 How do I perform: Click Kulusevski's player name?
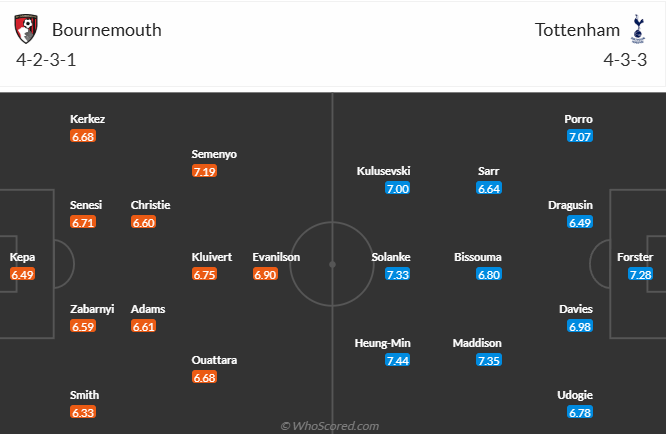383,171
